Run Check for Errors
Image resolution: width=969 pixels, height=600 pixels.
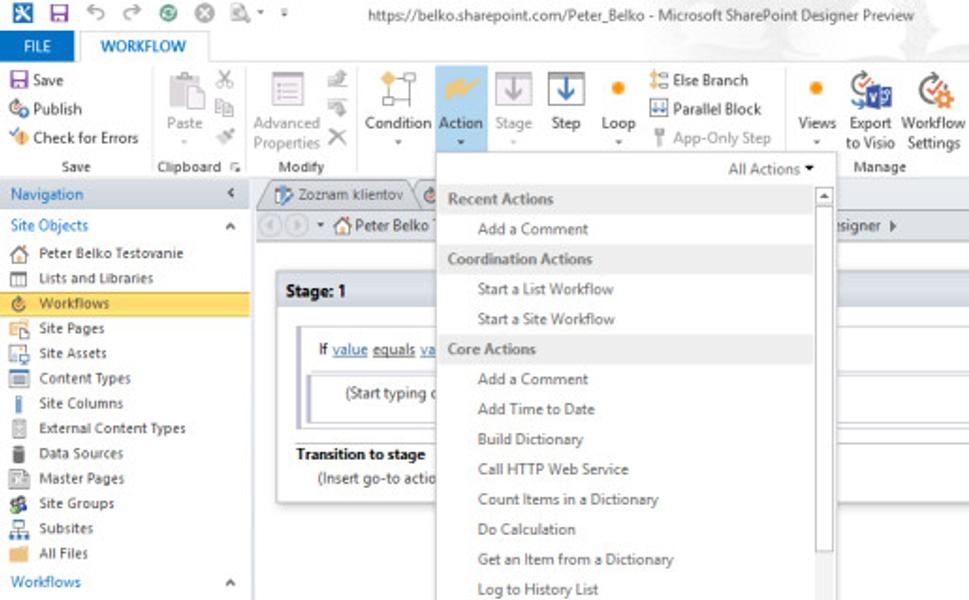point(74,138)
